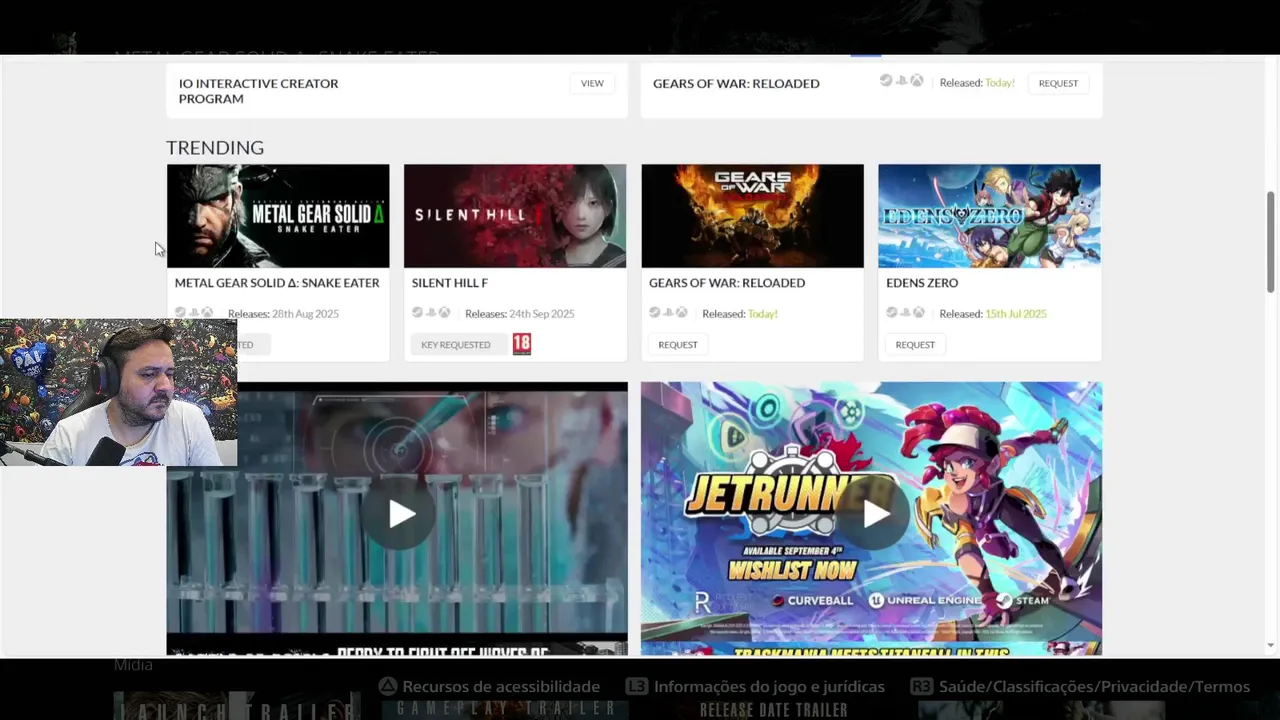Click PlayStation platform icon under Silent Hill F
The height and width of the screenshot is (720, 1280).
[x=431, y=313]
